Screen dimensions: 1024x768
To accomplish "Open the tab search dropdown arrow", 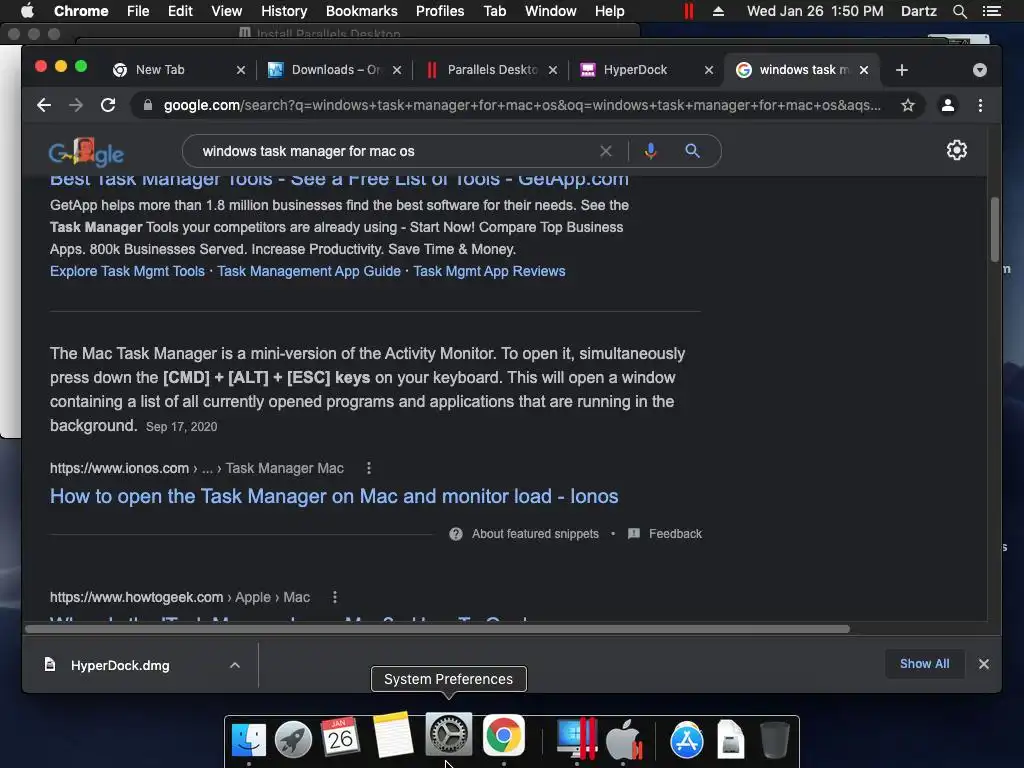I will (980, 70).
